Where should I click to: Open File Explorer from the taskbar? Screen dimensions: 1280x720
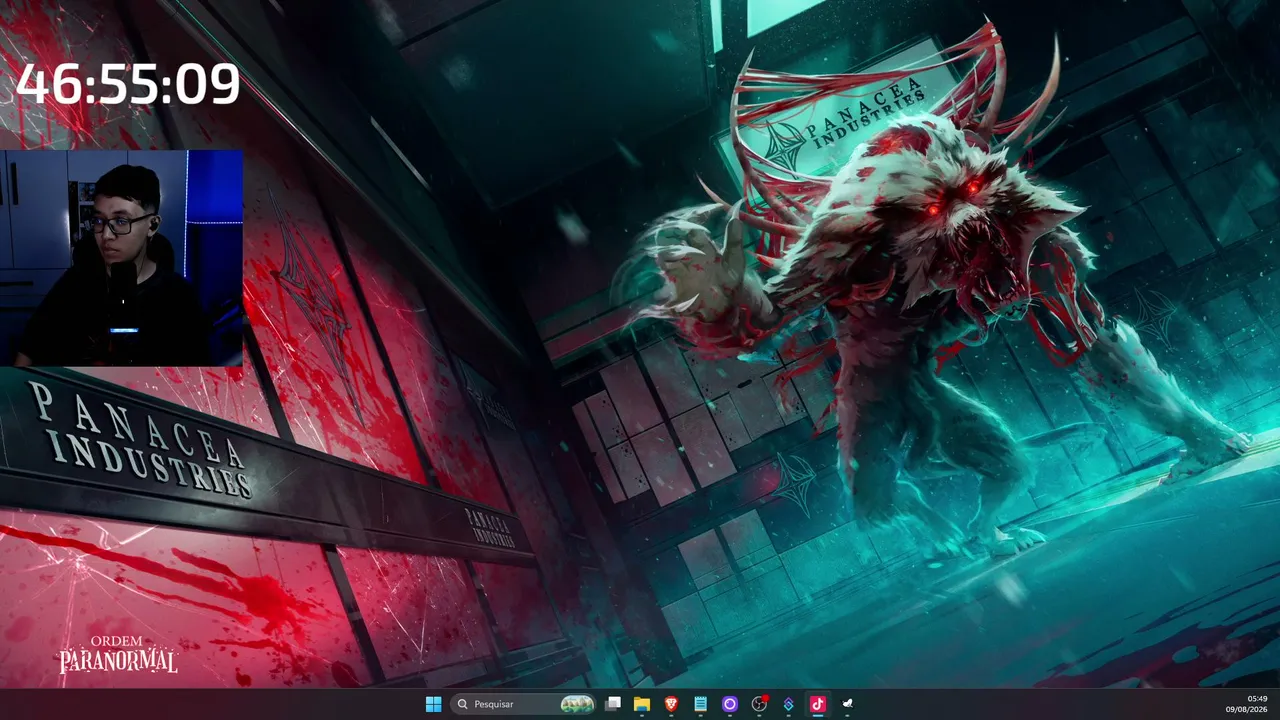(642, 704)
